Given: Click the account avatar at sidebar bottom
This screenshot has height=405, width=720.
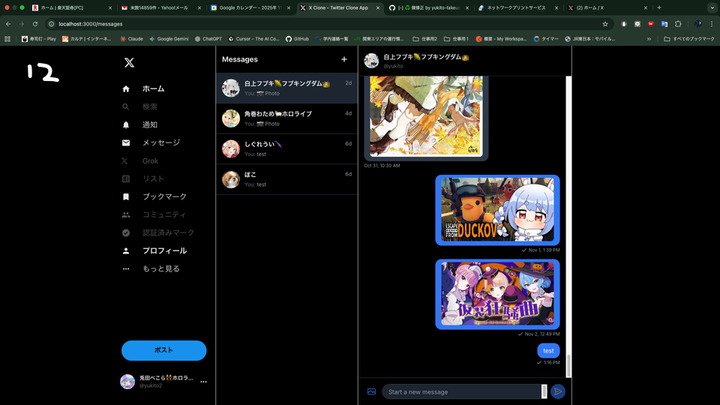Looking at the screenshot, I should point(127,382).
